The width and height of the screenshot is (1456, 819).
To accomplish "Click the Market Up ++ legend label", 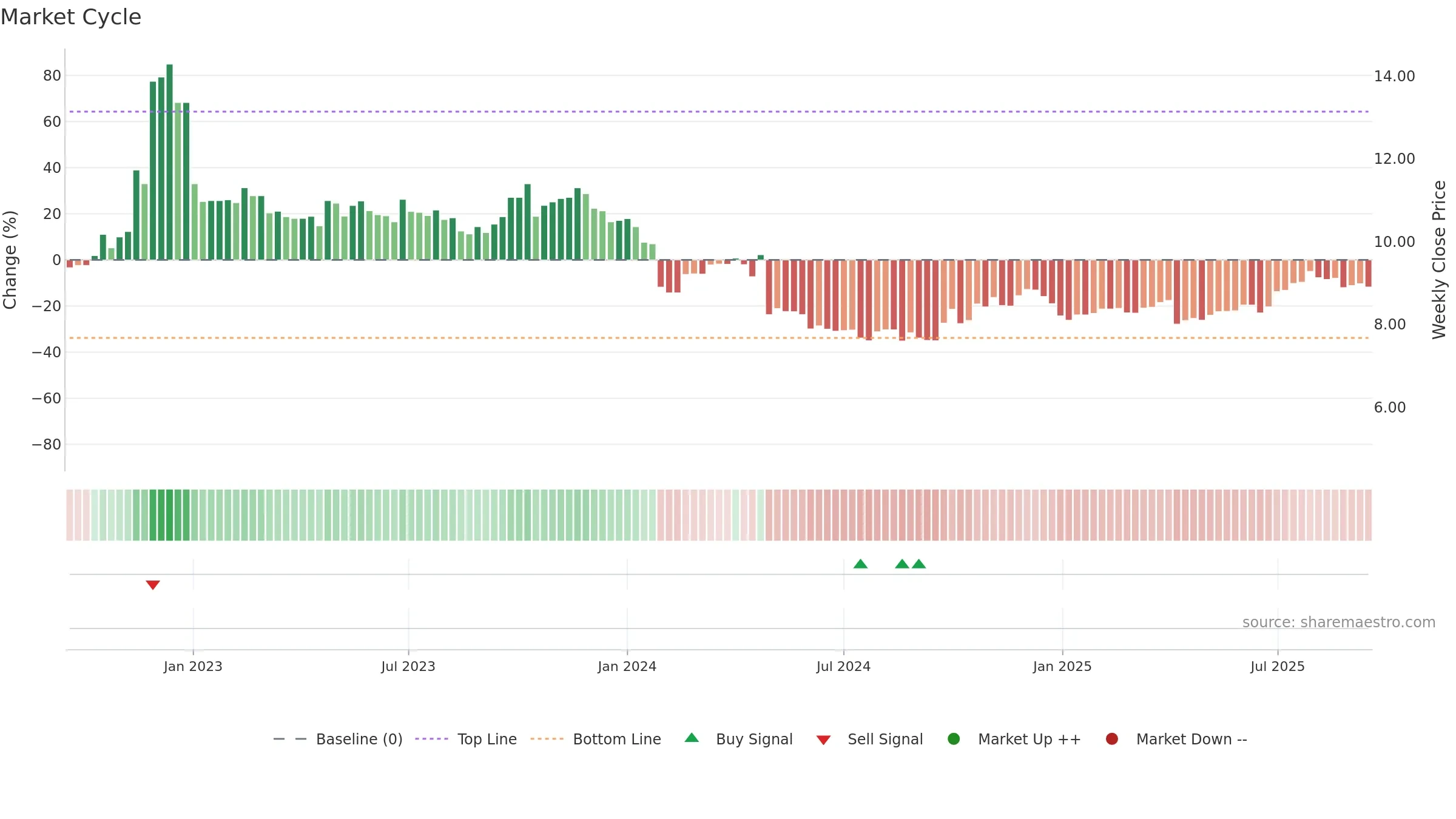I will click(x=1030, y=739).
